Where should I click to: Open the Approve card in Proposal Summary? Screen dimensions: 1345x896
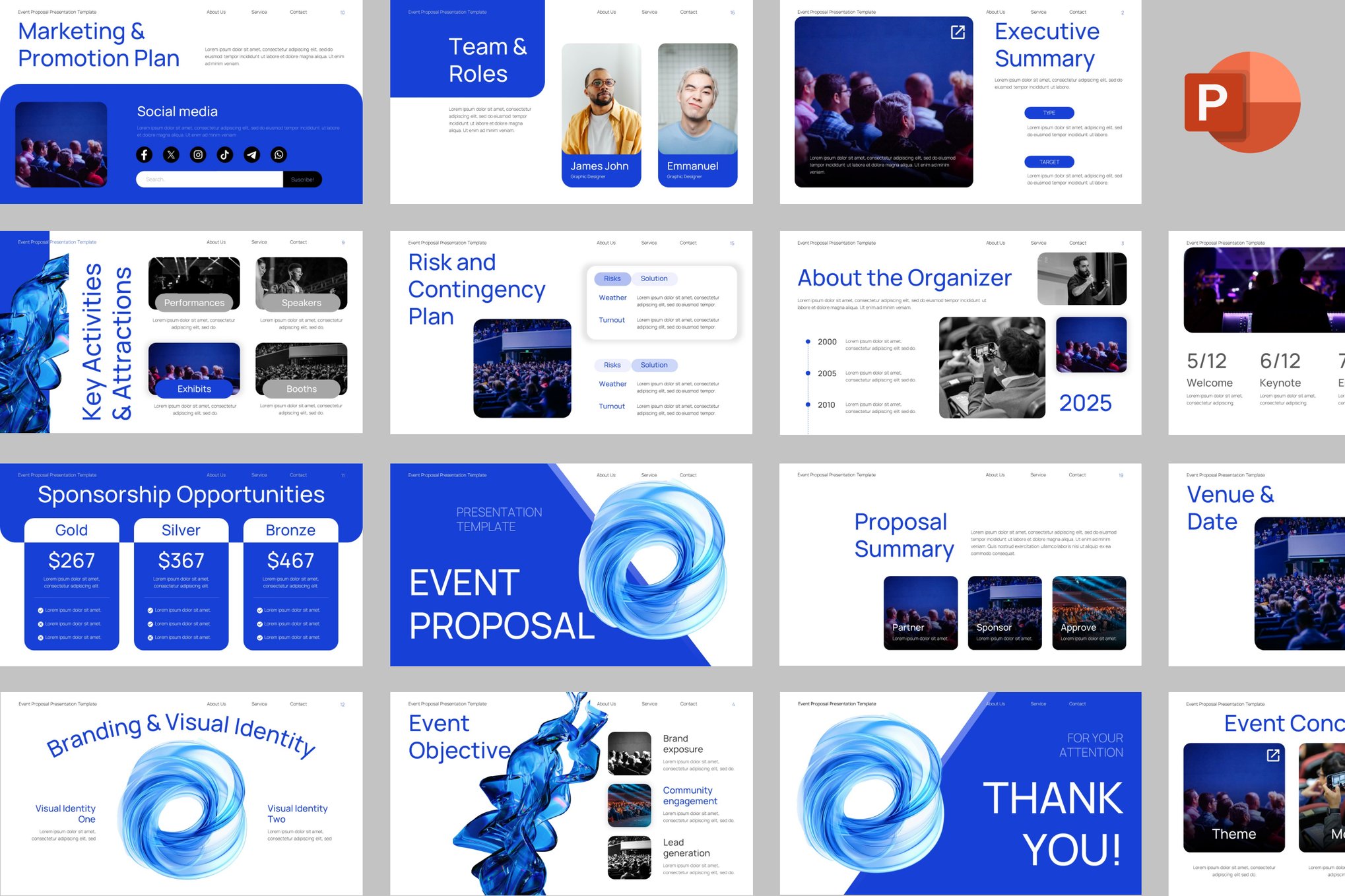pos(1089,613)
